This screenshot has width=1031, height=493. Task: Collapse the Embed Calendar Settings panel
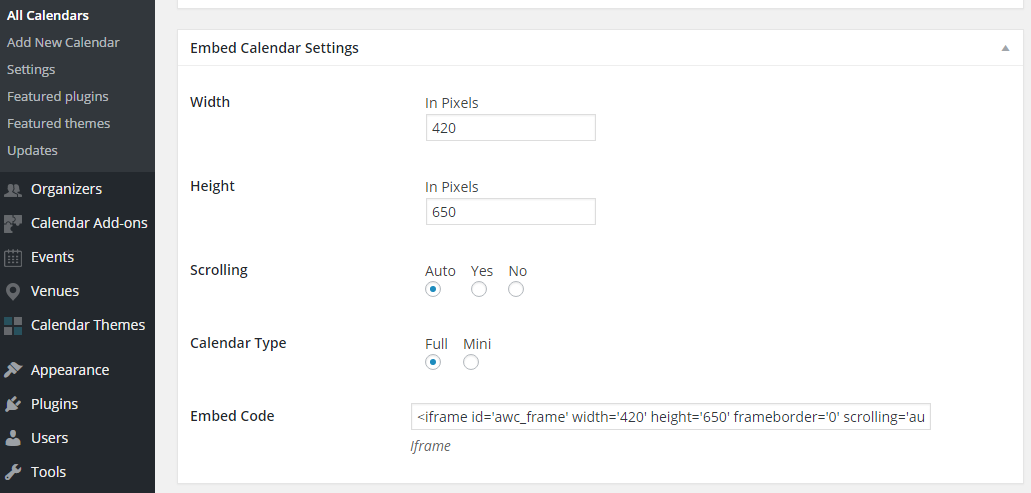[x=1005, y=48]
